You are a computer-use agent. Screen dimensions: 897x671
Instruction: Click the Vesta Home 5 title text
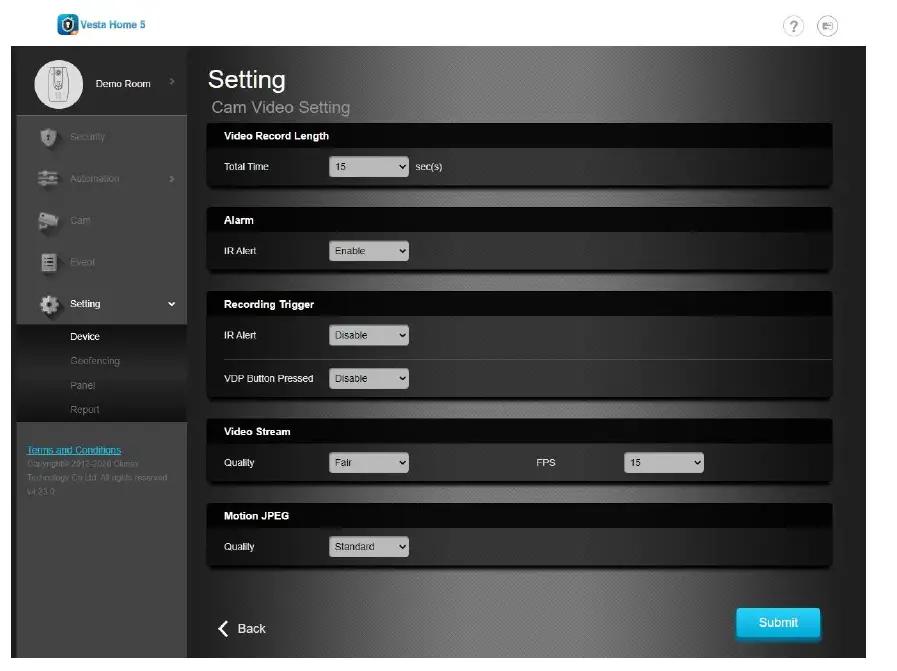(113, 25)
